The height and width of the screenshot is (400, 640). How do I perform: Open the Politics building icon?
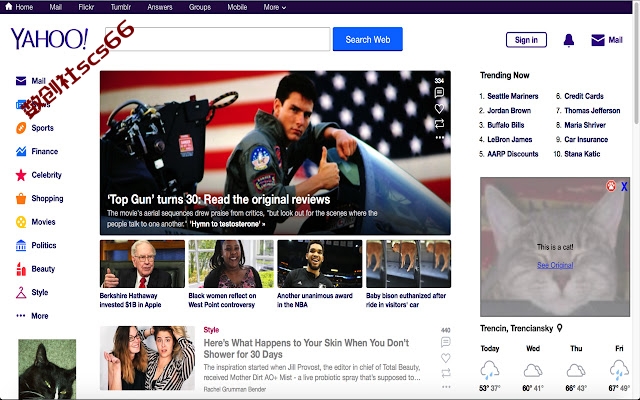(x=21, y=245)
